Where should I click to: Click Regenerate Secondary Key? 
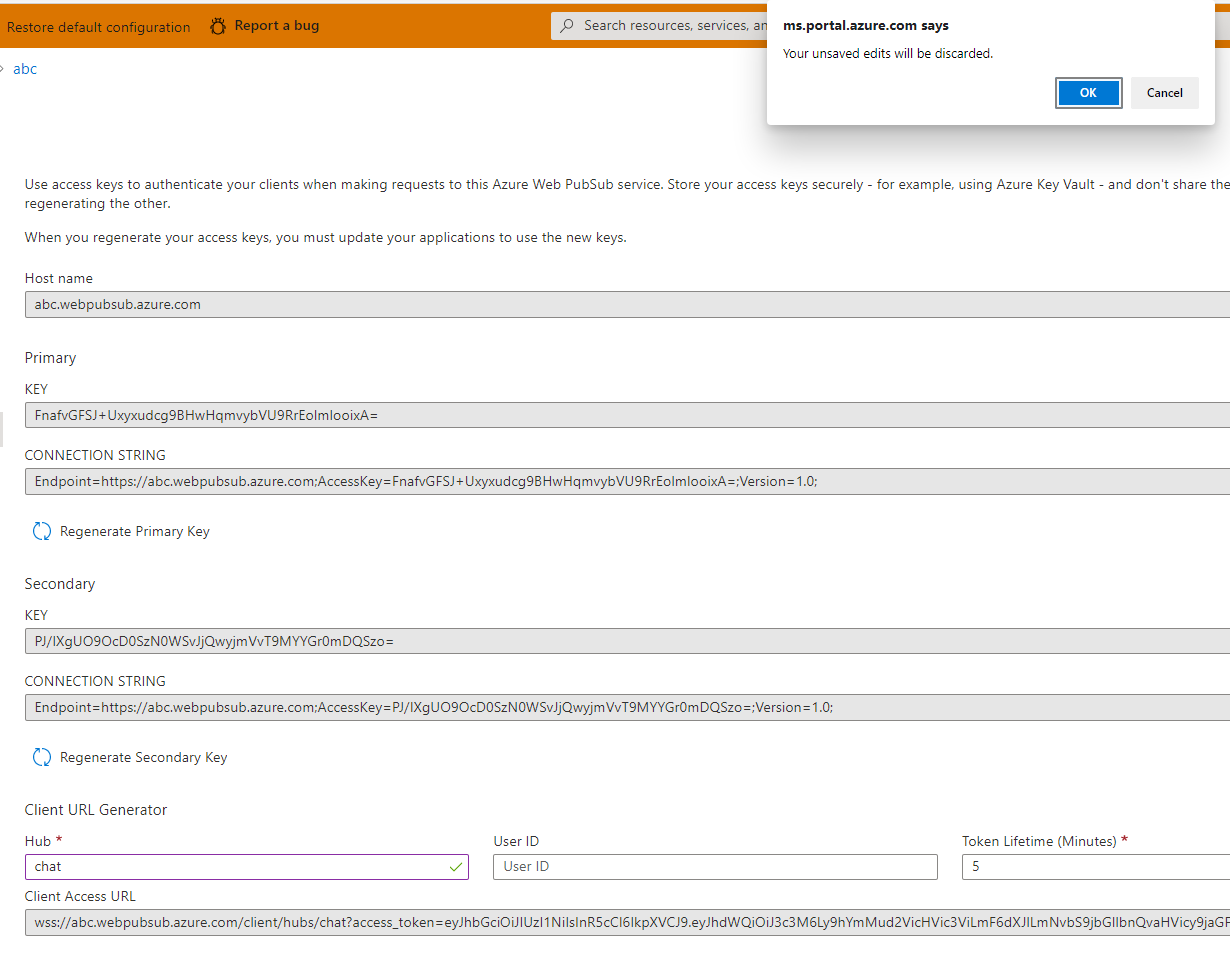click(142, 757)
